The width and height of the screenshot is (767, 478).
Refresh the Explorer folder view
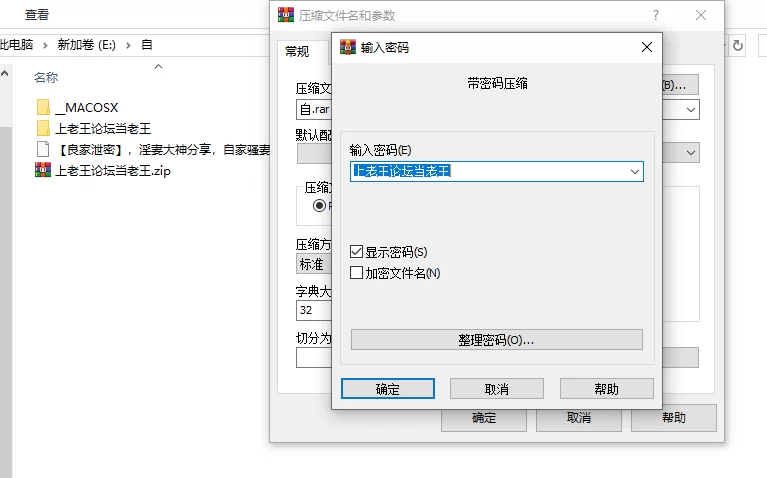coord(738,45)
